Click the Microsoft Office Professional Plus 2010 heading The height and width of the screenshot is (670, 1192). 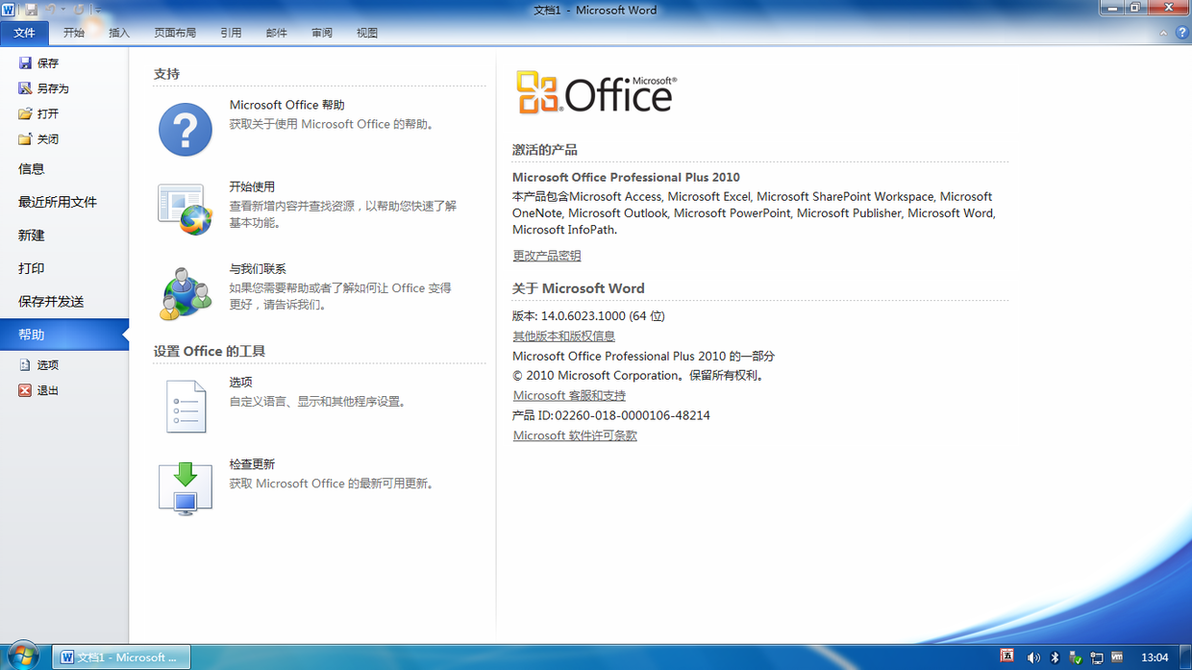pos(626,177)
